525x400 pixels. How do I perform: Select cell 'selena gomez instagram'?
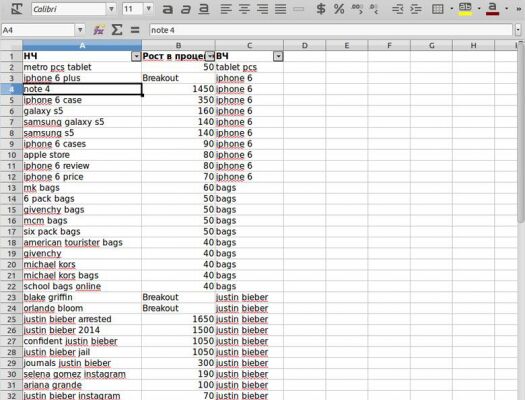tap(82, 374)
